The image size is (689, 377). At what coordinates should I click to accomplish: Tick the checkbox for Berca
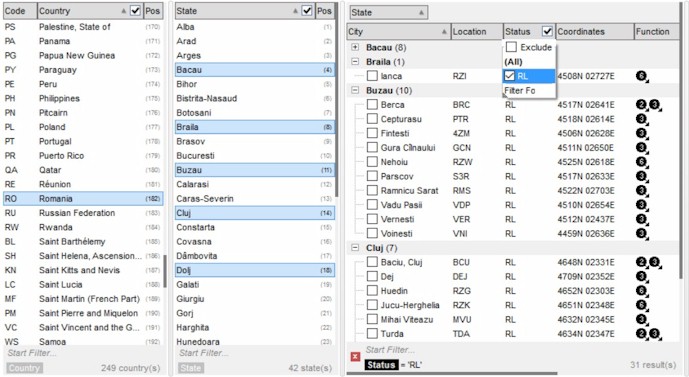(x=372, y=105)
